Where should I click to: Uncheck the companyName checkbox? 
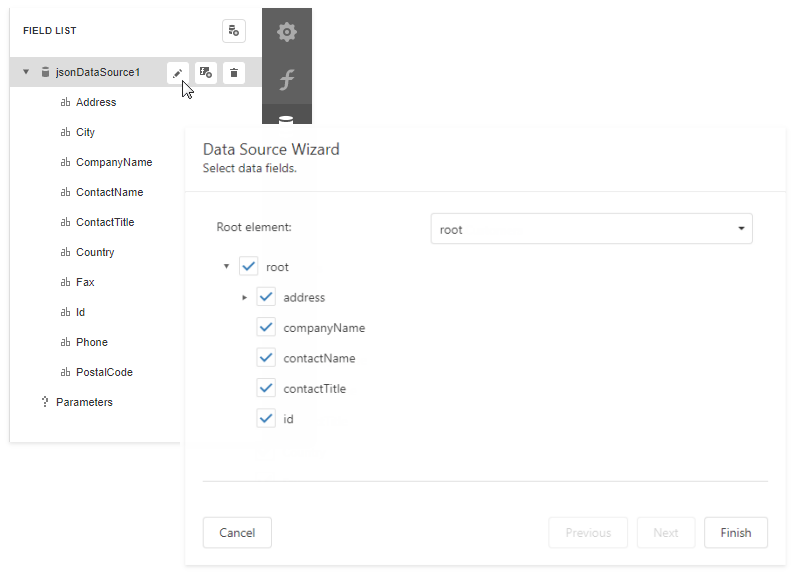click(266, 327)
